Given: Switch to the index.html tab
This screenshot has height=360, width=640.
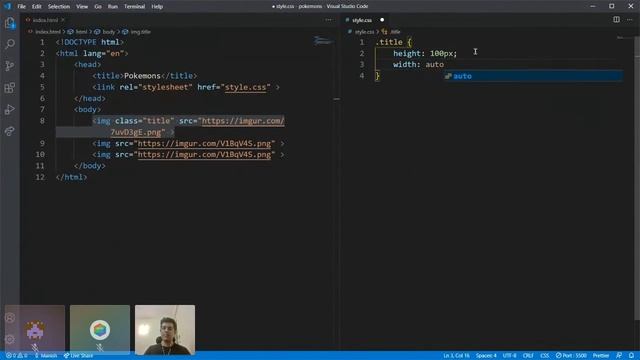Looking at the screenshot, I should (45, 20).
